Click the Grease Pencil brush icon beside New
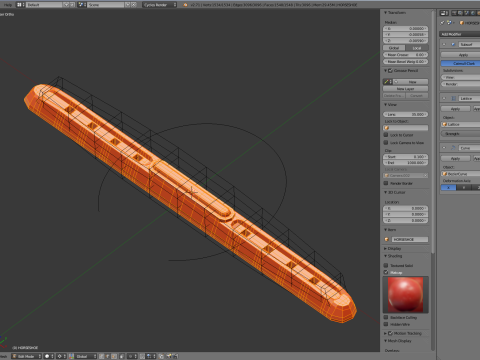The height and width of the screenshot is (360, 480). tap(386, 82)
